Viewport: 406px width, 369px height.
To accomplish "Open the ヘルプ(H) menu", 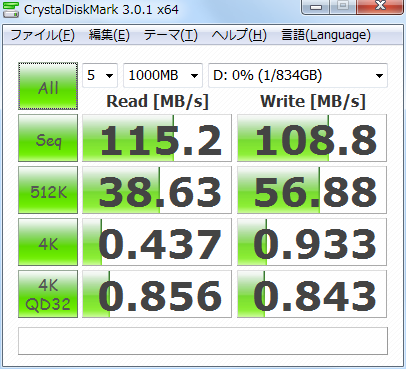I will click(x=239, y=35).
